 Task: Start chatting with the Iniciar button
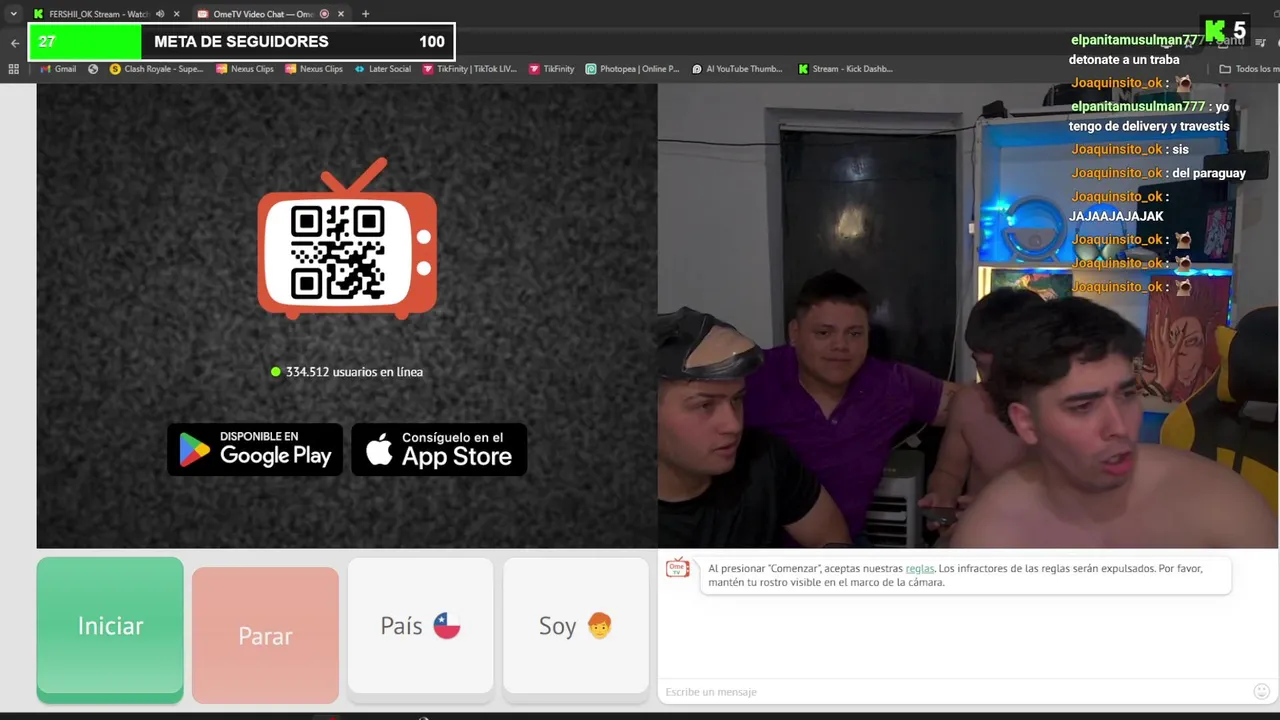[x=110, y=627]
